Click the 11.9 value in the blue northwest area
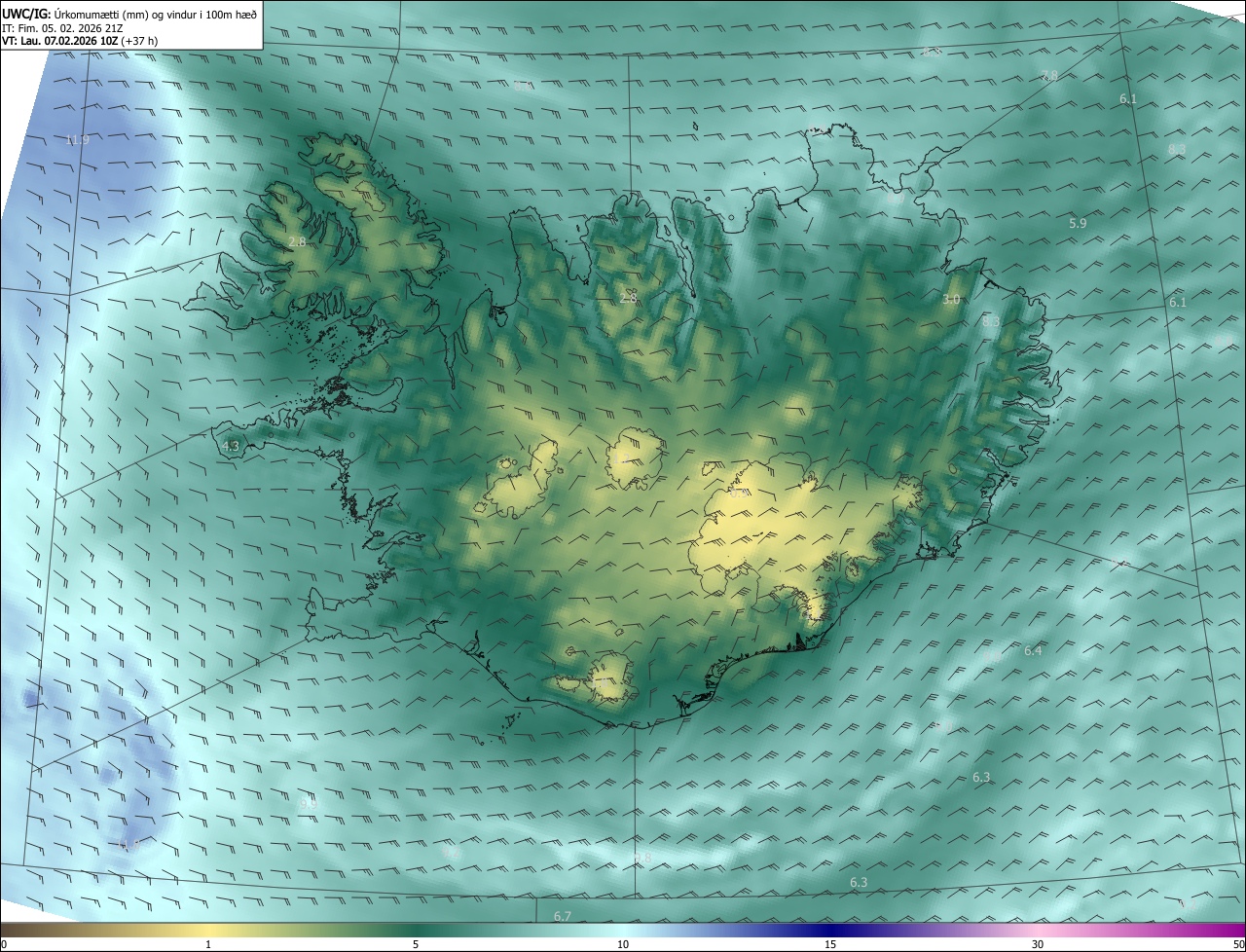The width and height of the screenshot is (1246, 952). tap(77, 140)
